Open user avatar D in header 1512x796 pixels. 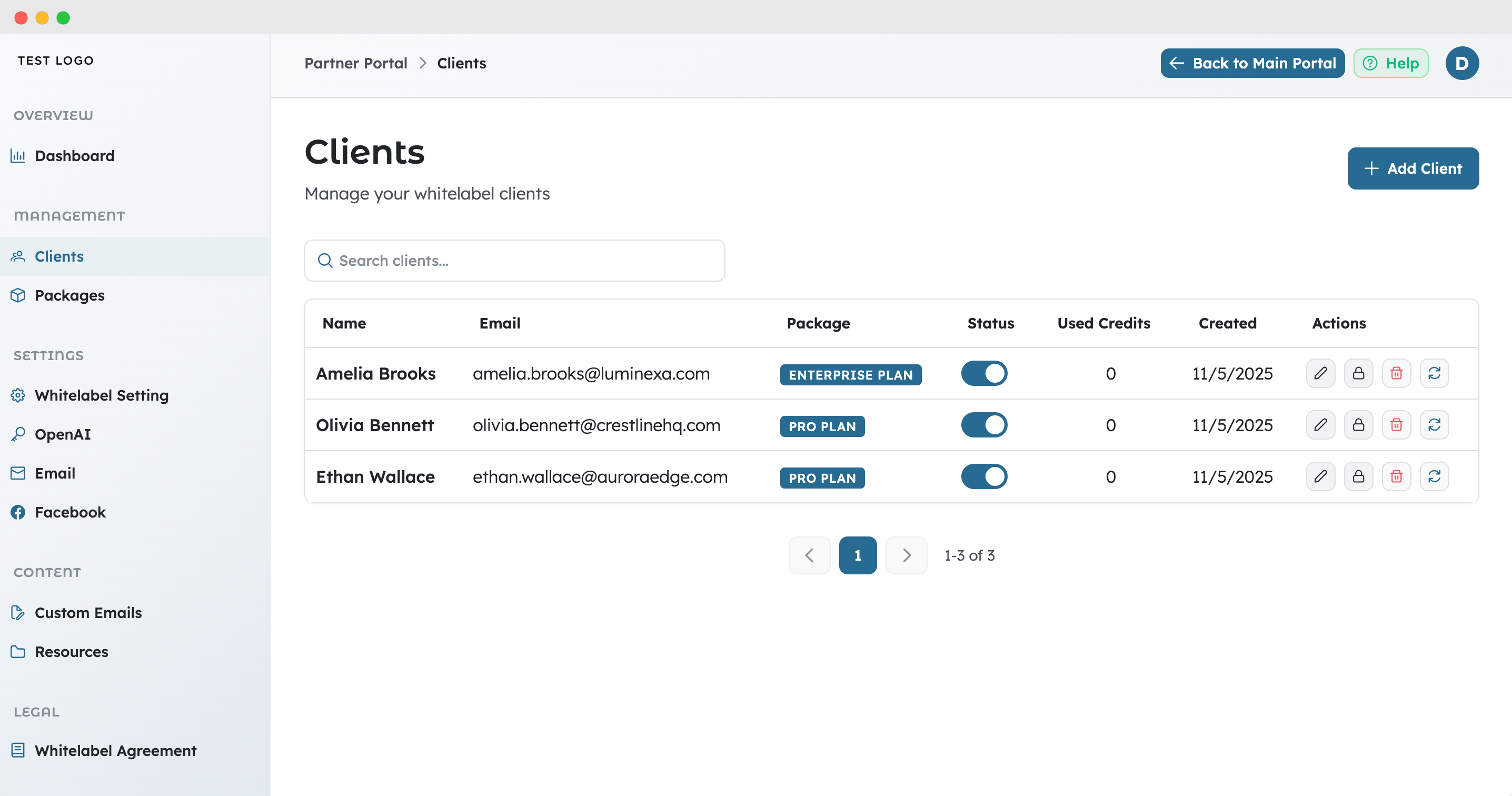click(x=1461, y=63)
